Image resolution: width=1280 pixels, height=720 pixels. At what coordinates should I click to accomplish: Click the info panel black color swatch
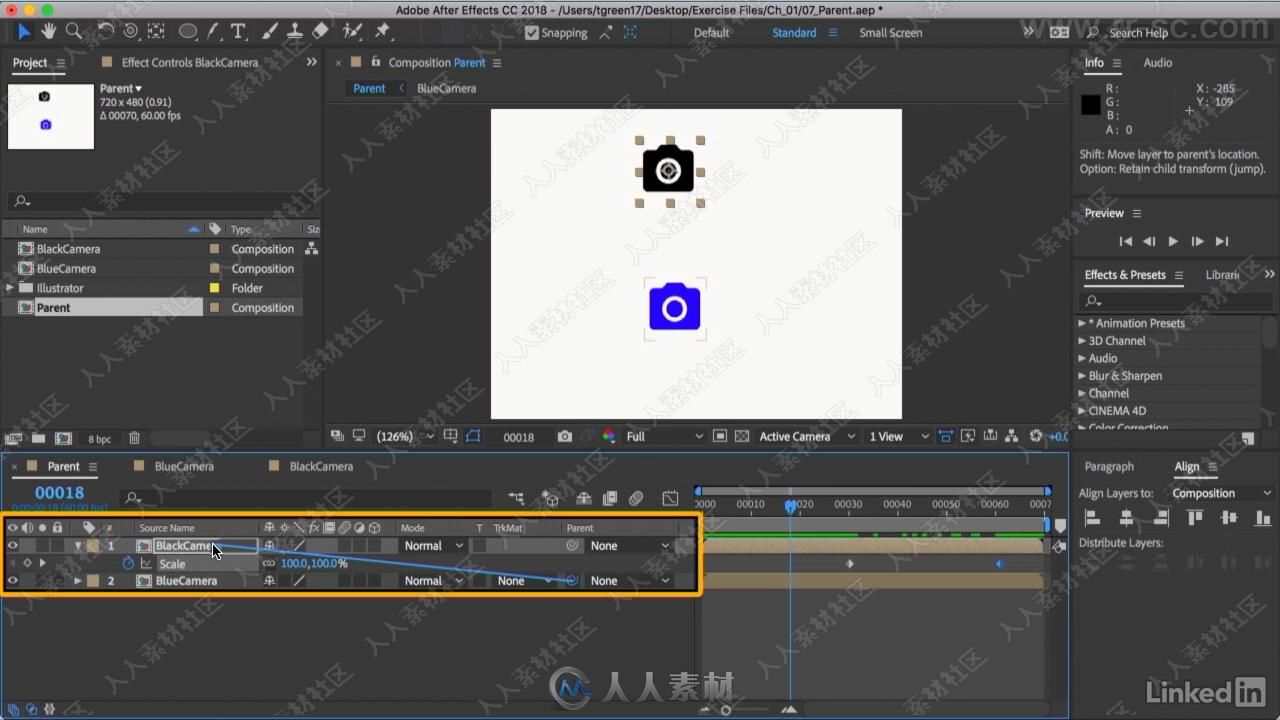pyautogui.click(x=1090, y=105)
